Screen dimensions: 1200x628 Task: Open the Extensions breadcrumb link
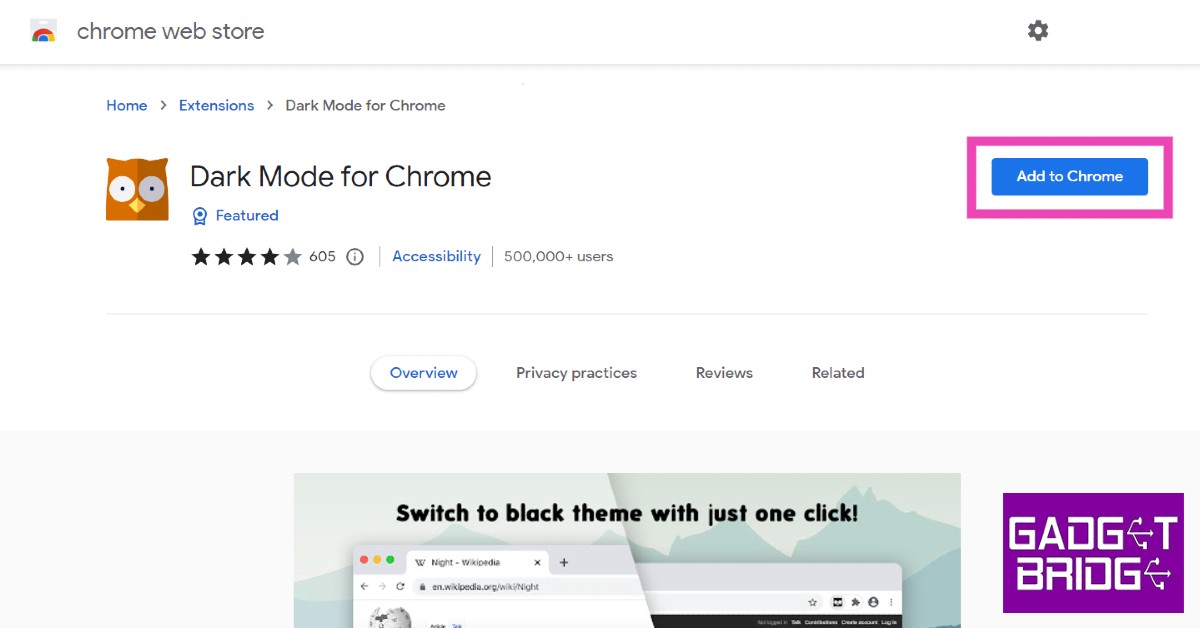(216, 106)
